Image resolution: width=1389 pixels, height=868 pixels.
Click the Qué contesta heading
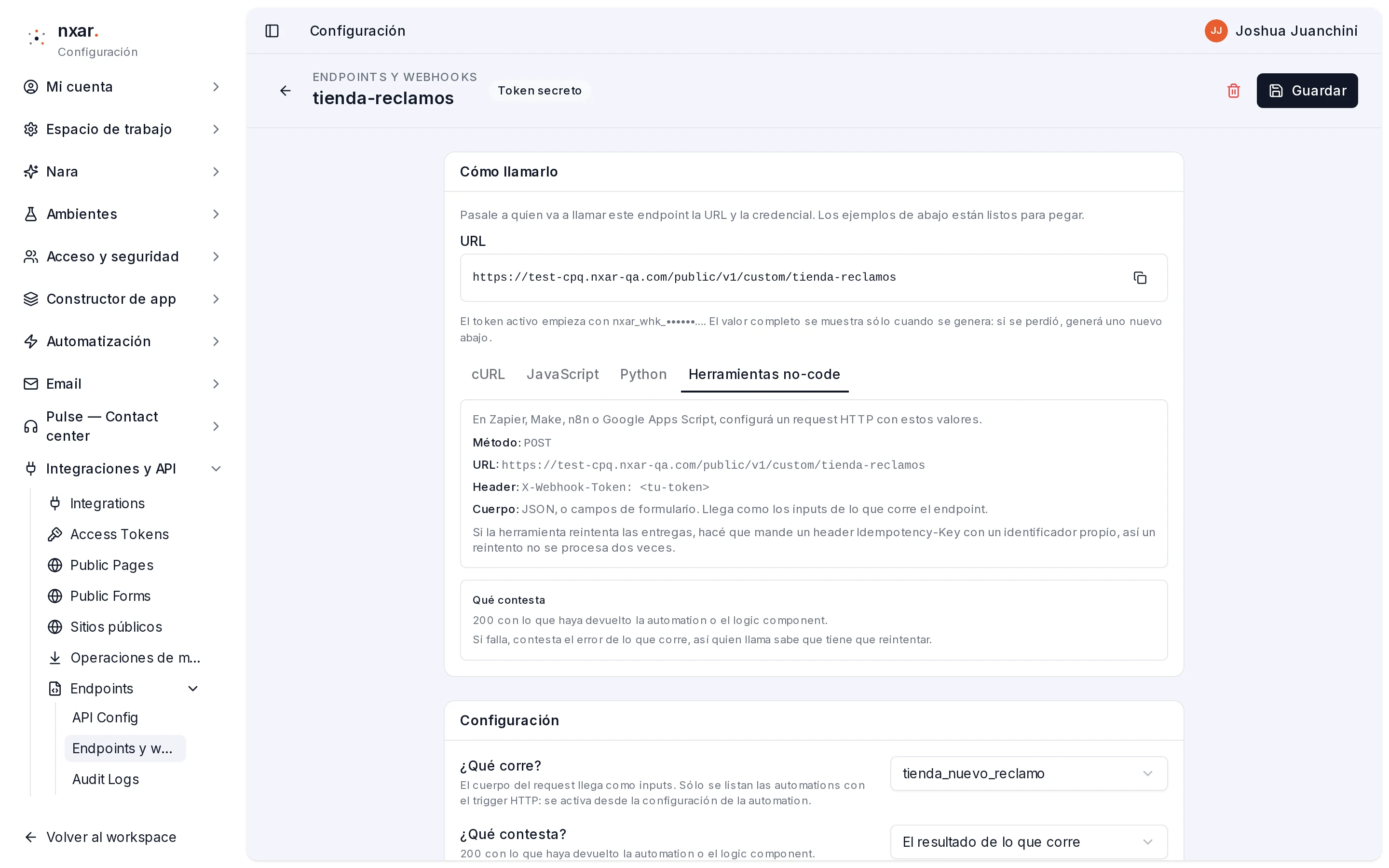point(508,600)
